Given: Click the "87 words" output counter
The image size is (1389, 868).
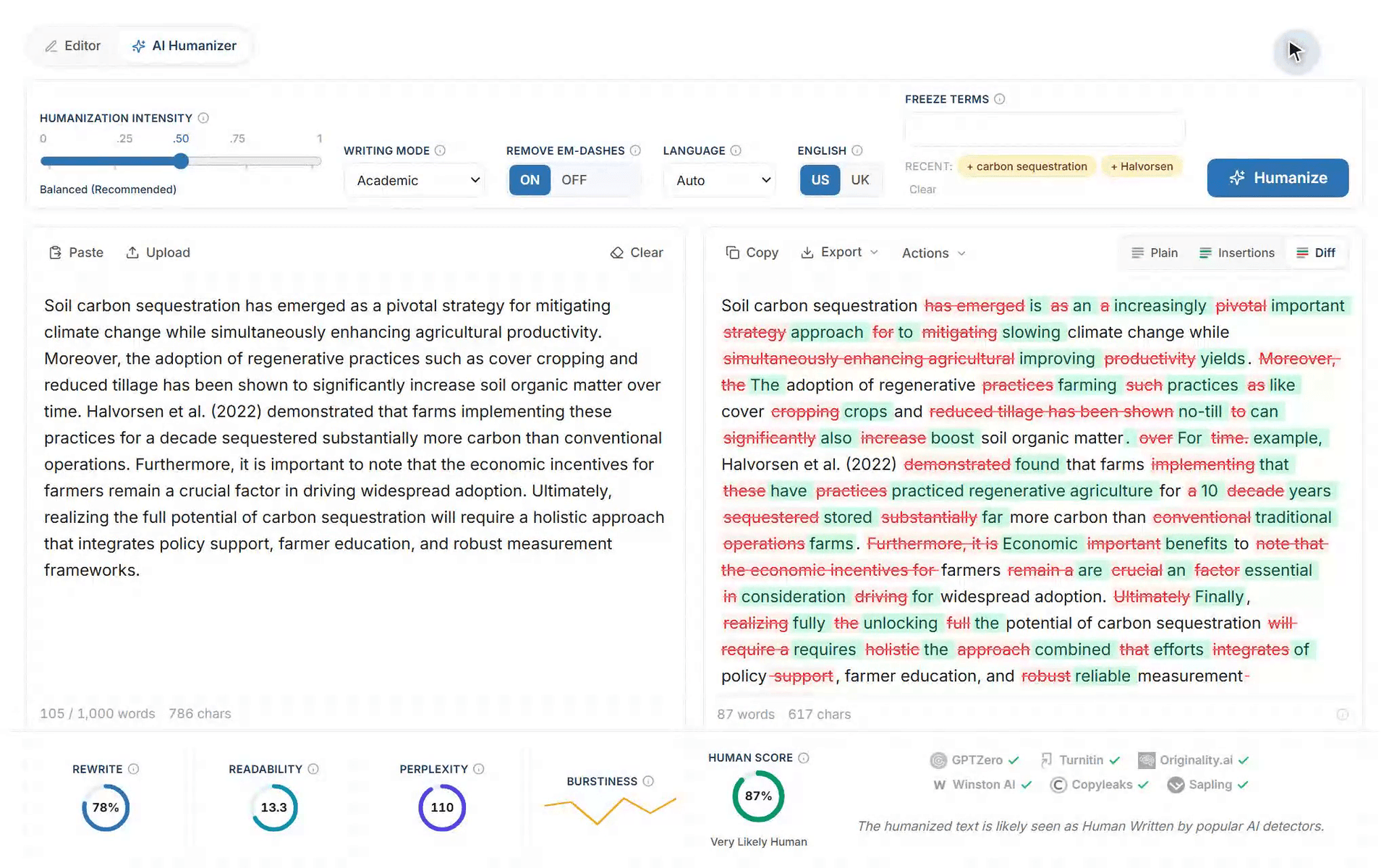Looking at the screenshot, I should (x=746, y=715).
